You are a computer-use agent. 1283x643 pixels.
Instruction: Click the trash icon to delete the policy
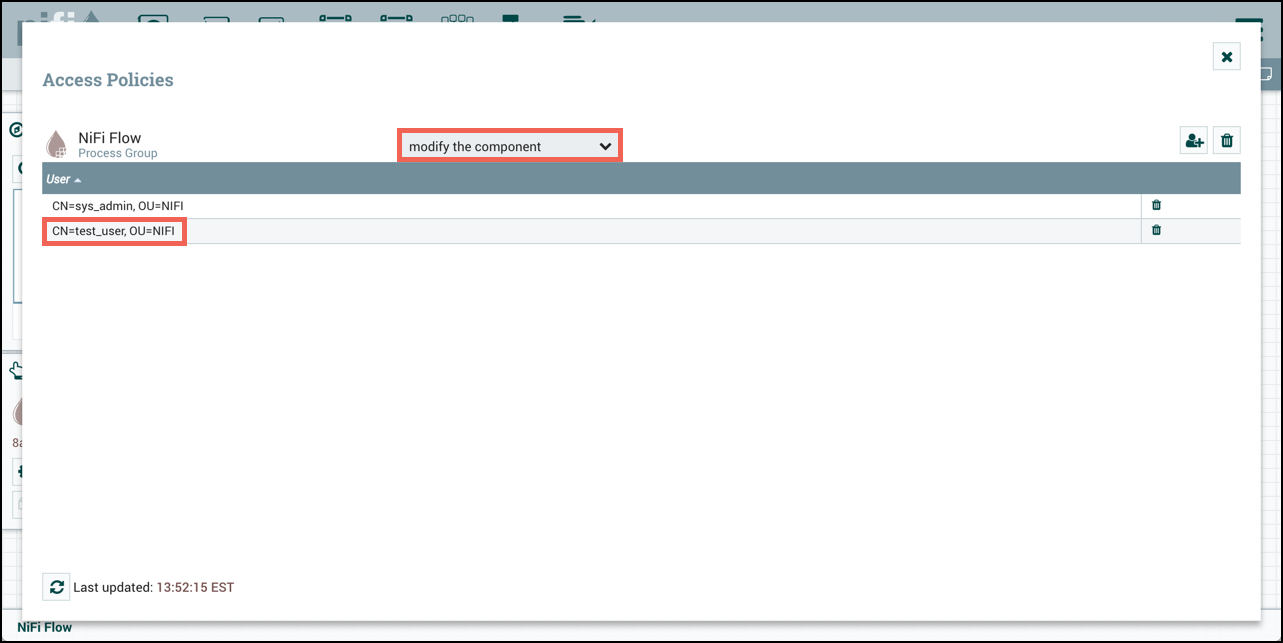(x=1226, y=140)
